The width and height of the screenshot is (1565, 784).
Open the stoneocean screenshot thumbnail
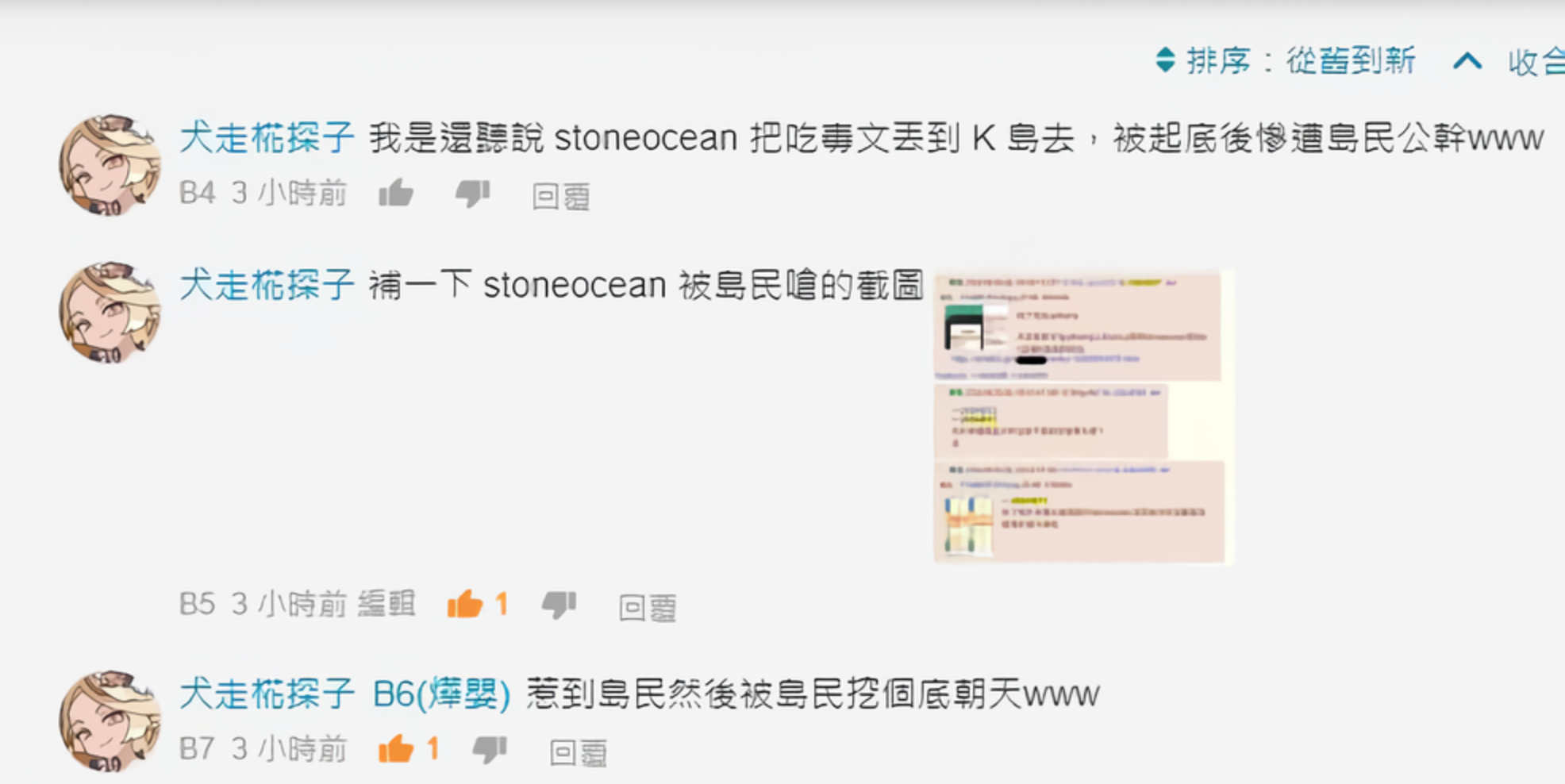(x=1083, y=417)
